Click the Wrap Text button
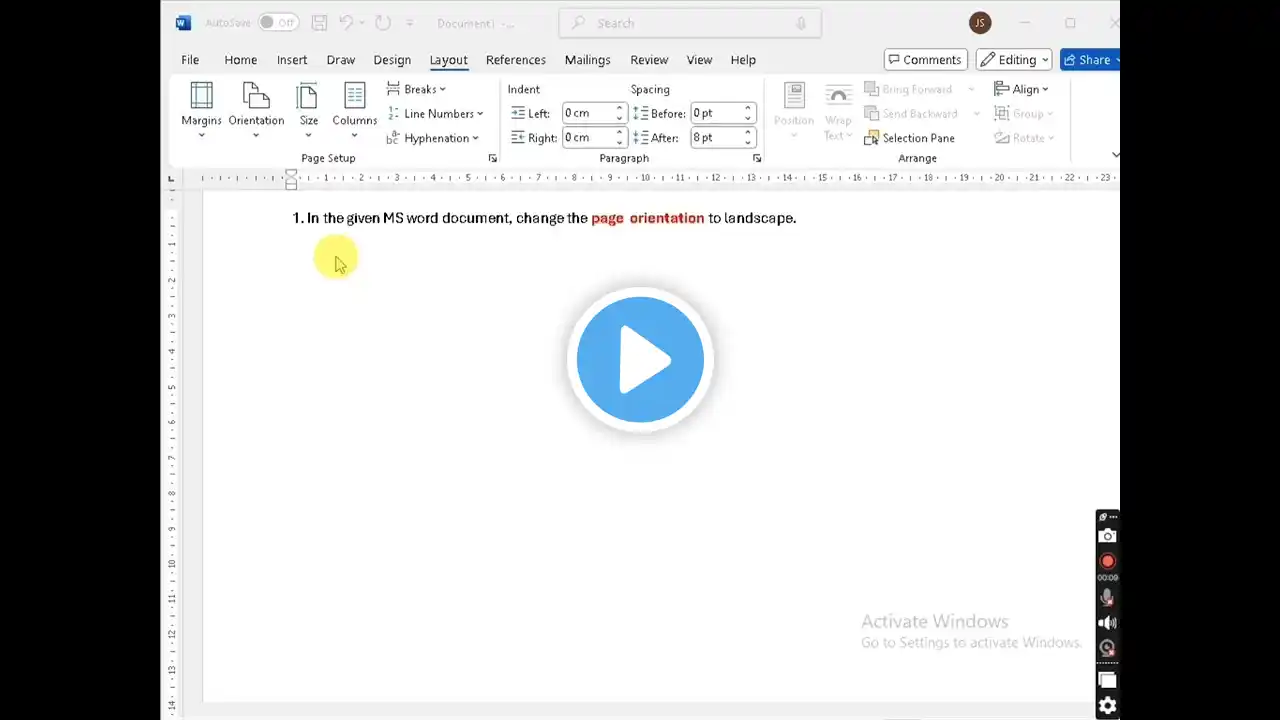 (x=838, y=112)
